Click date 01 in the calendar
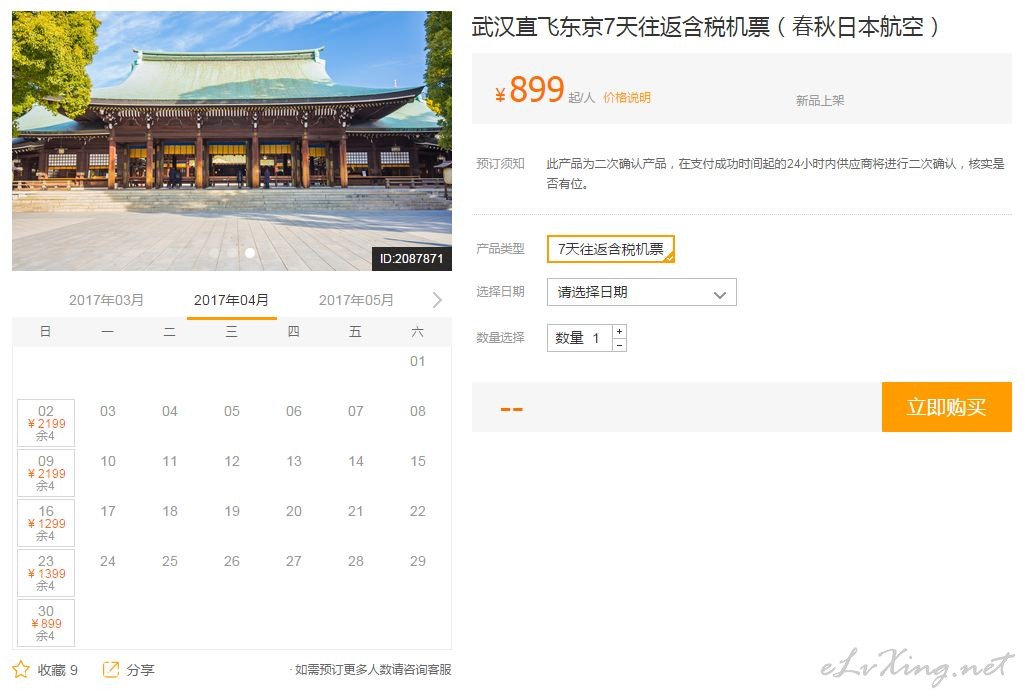 point(418,361)
